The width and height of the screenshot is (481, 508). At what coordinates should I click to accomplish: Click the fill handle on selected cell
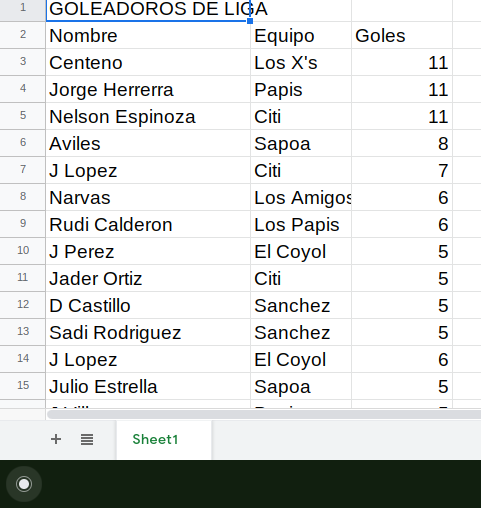click(x=250, y=21)
